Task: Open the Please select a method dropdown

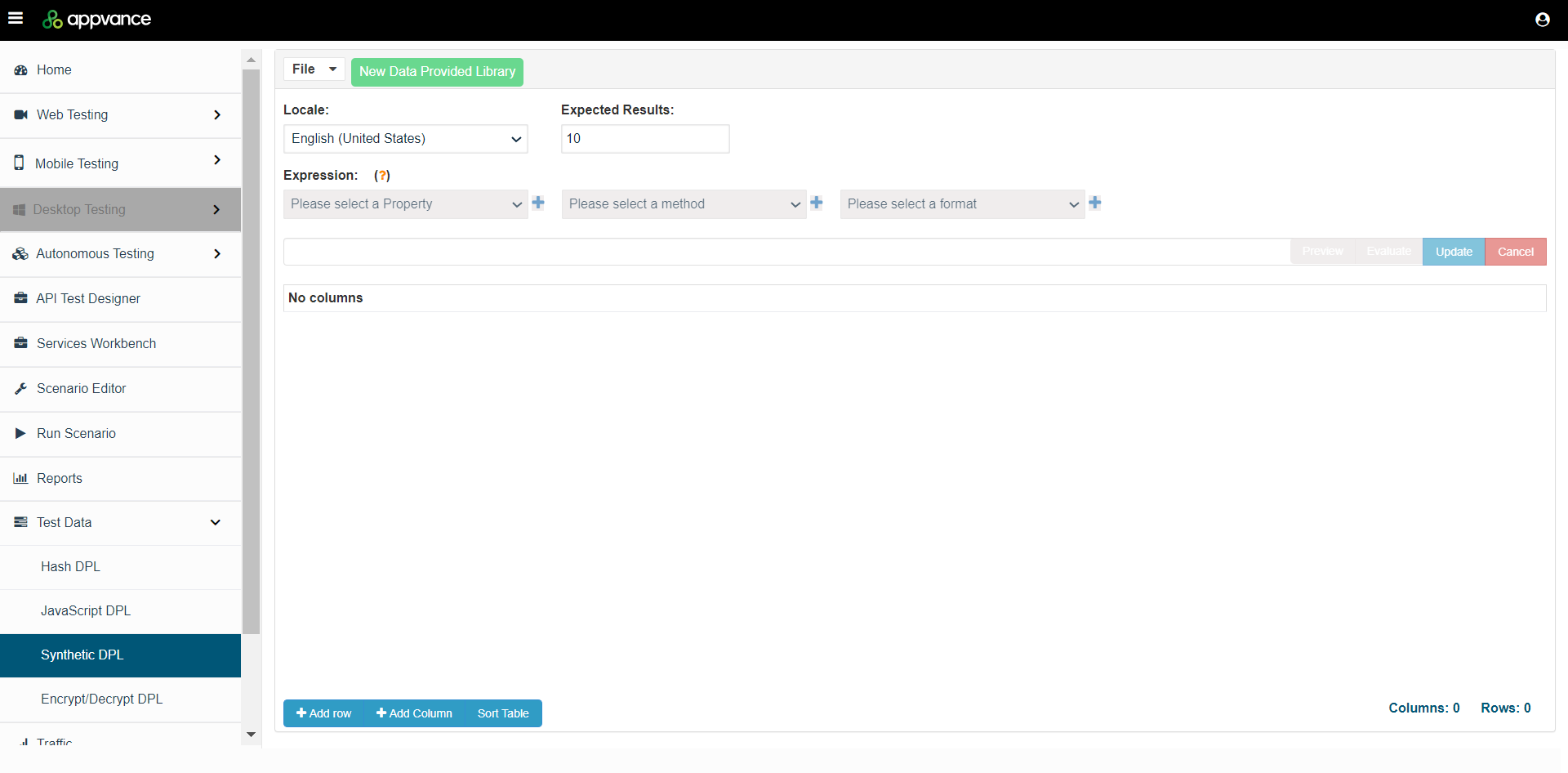Action: (x=684, y=204)
